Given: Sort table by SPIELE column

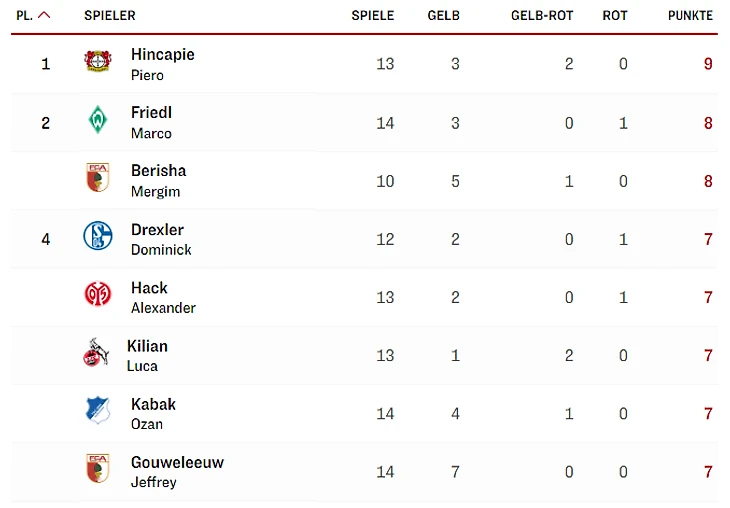Looking at the screenshot, I should tap(372, 16).
